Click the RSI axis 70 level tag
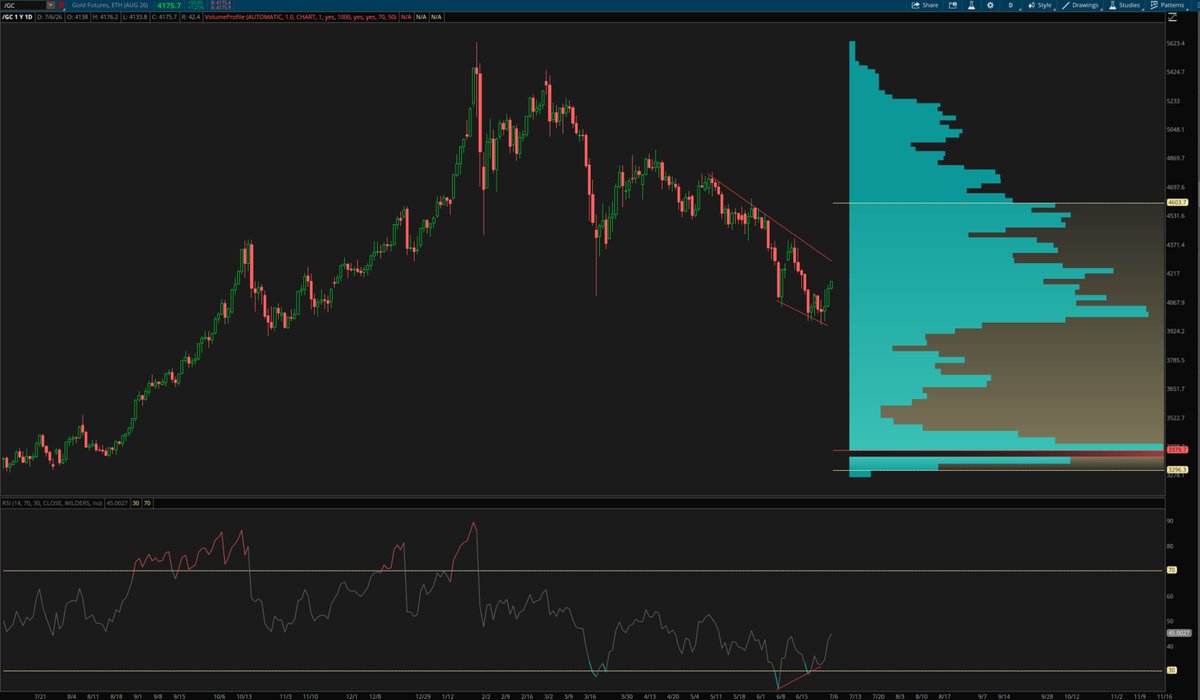This screenshot has width=1200, height=700. click(1171, 570)
